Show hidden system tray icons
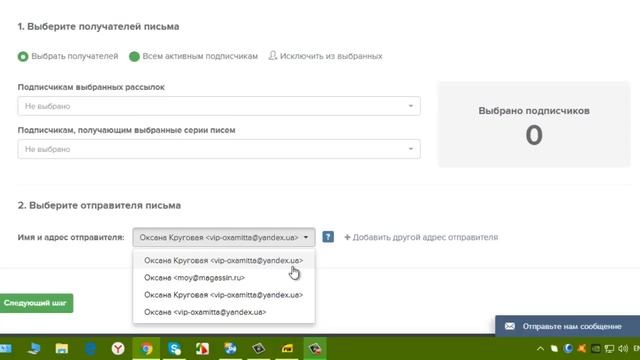 click(x=540, y=349)
